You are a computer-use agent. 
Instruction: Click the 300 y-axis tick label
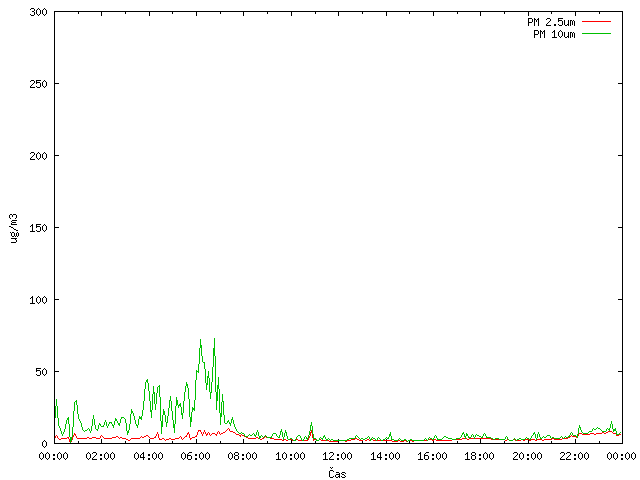click(x=38, y=12)
